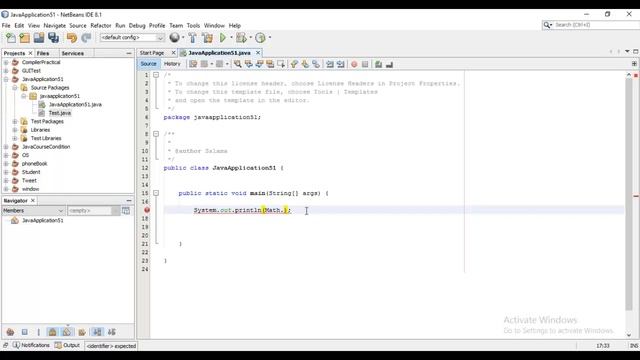Expand the Test Packages node

pos(15,121)
